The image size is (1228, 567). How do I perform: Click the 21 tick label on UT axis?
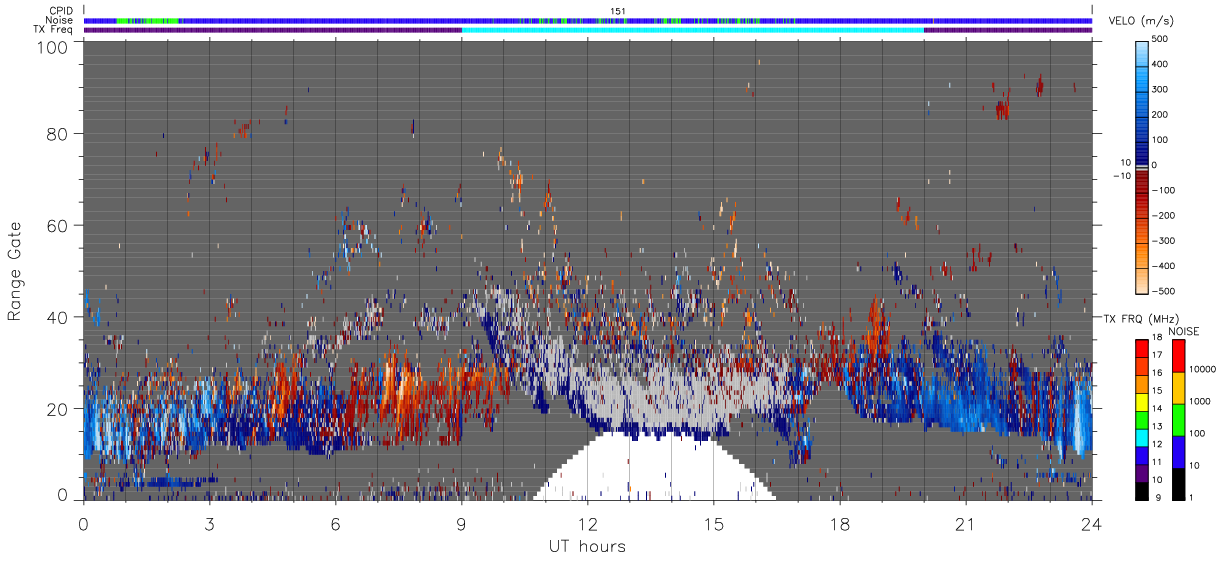click(965, 524)
